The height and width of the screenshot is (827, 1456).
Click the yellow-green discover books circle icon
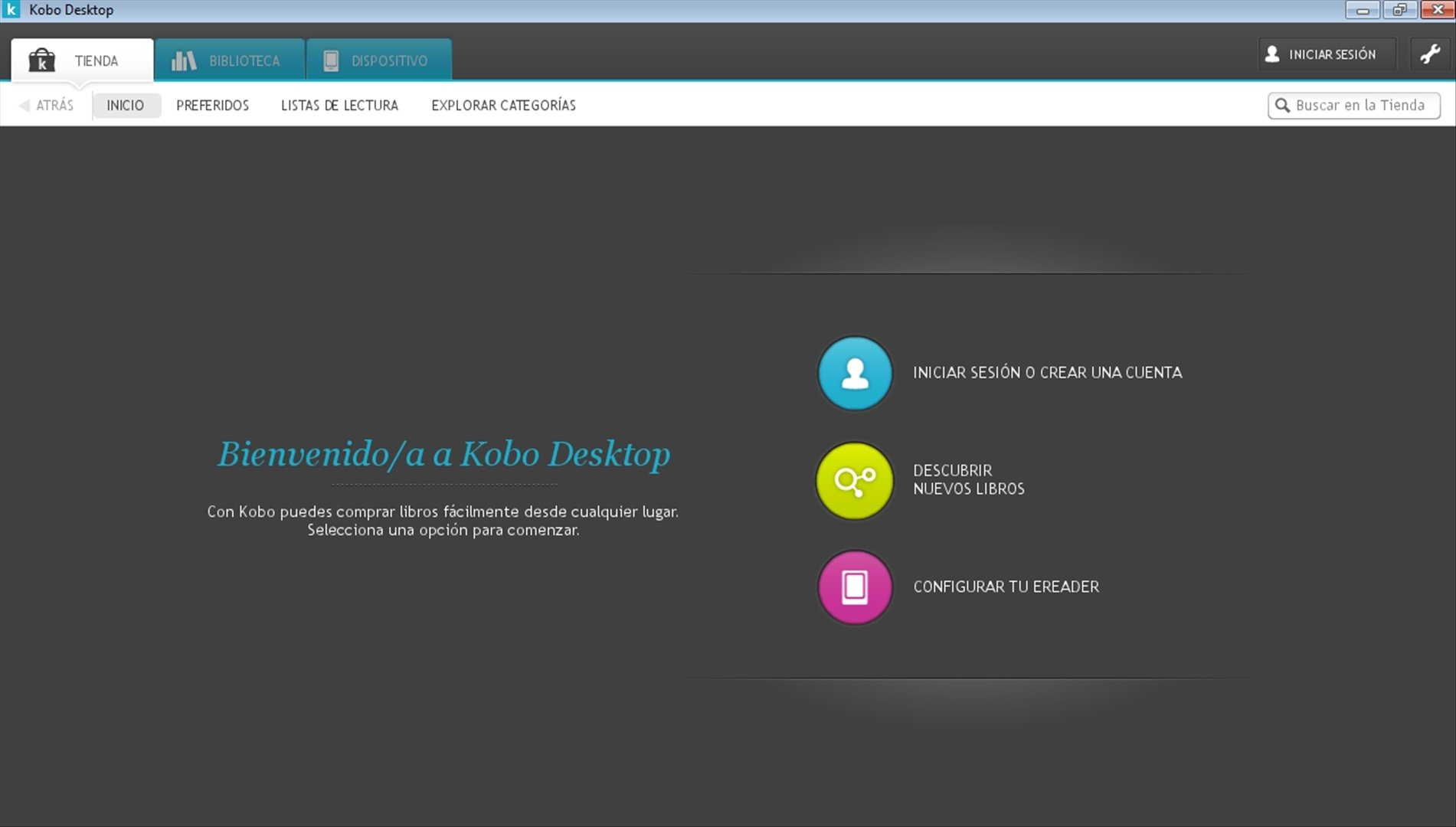tap(855, 481)
